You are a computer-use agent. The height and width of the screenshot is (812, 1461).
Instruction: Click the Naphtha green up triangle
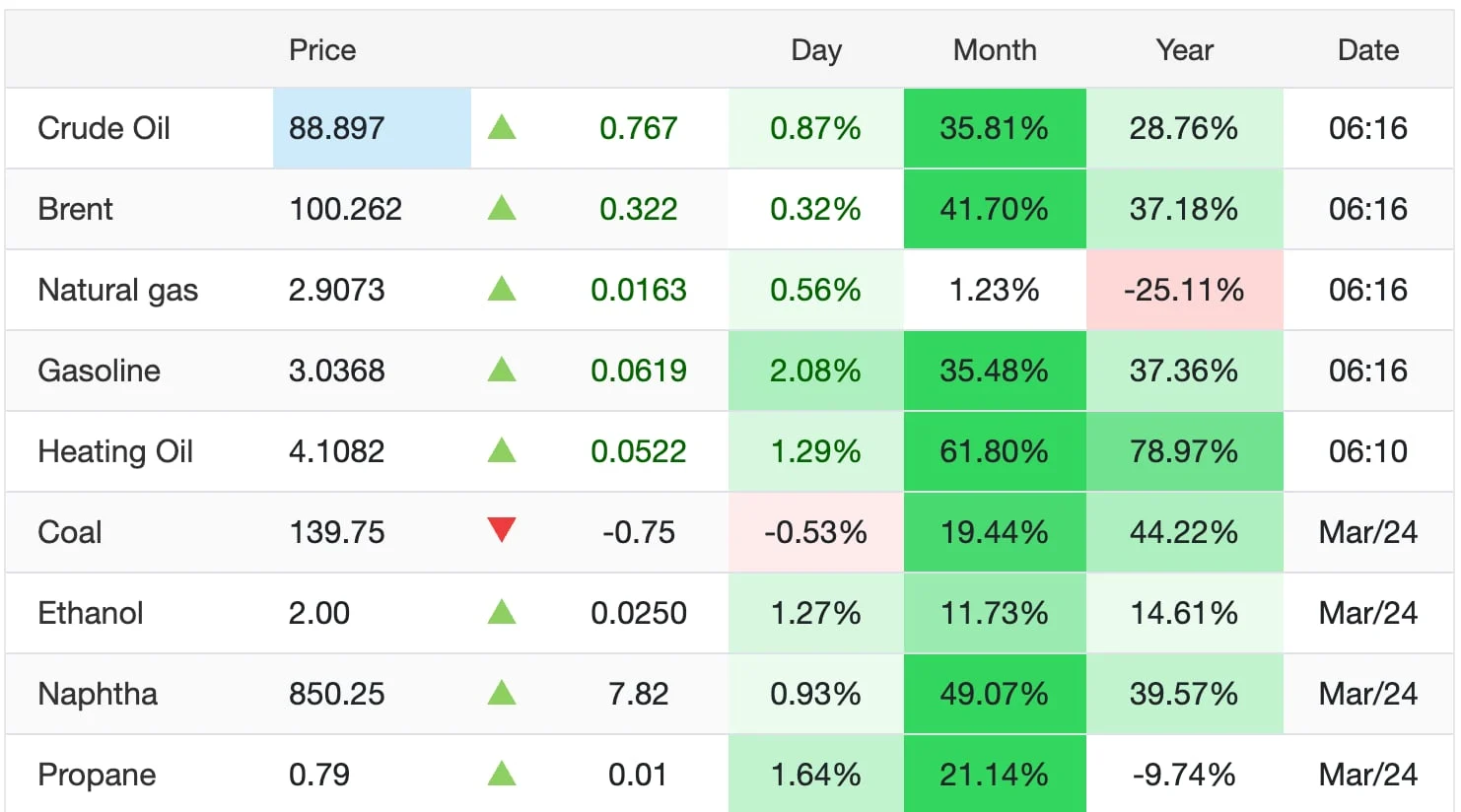pos(502,693)
